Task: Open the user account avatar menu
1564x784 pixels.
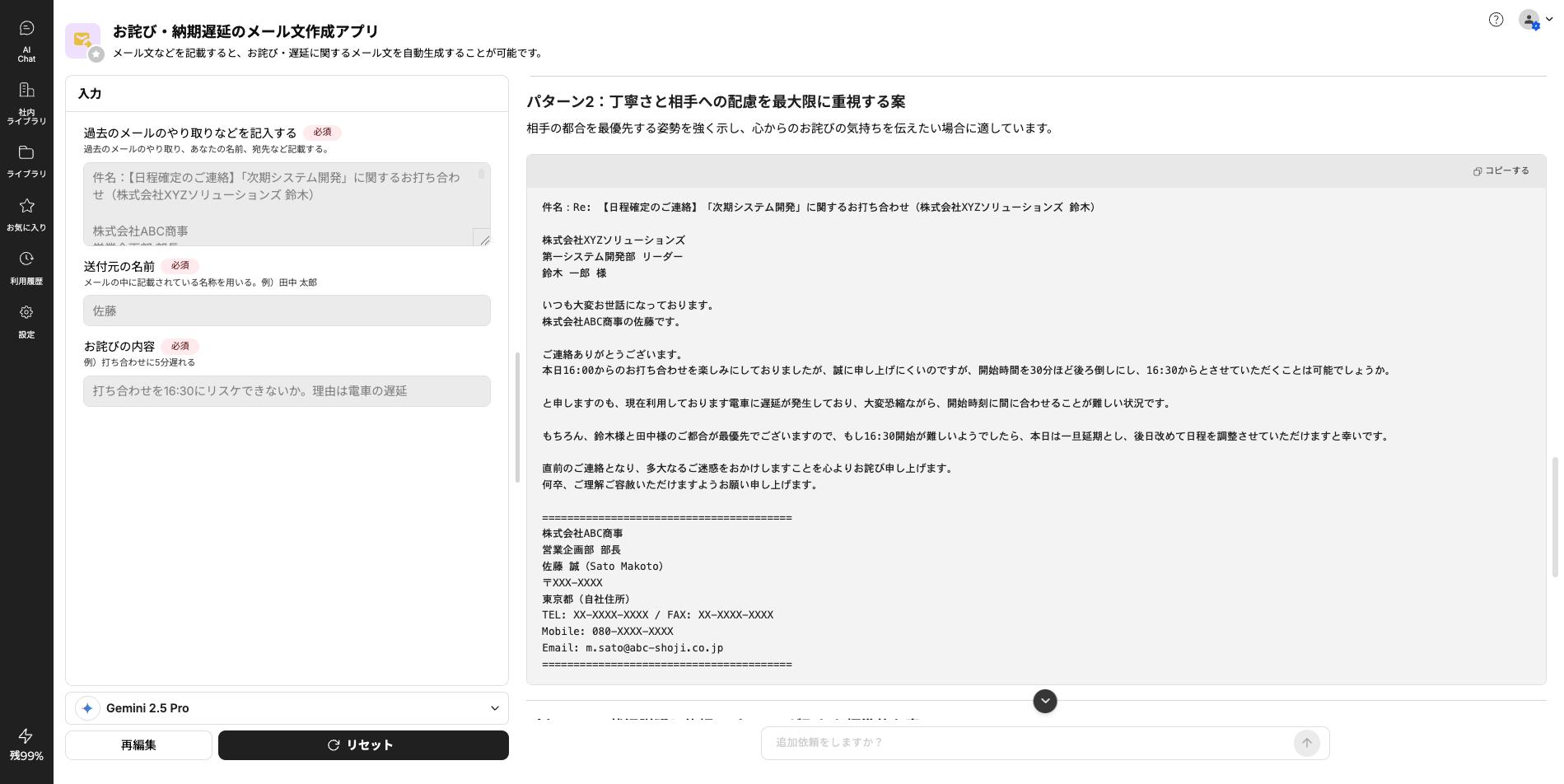Action: (1530, 20)
